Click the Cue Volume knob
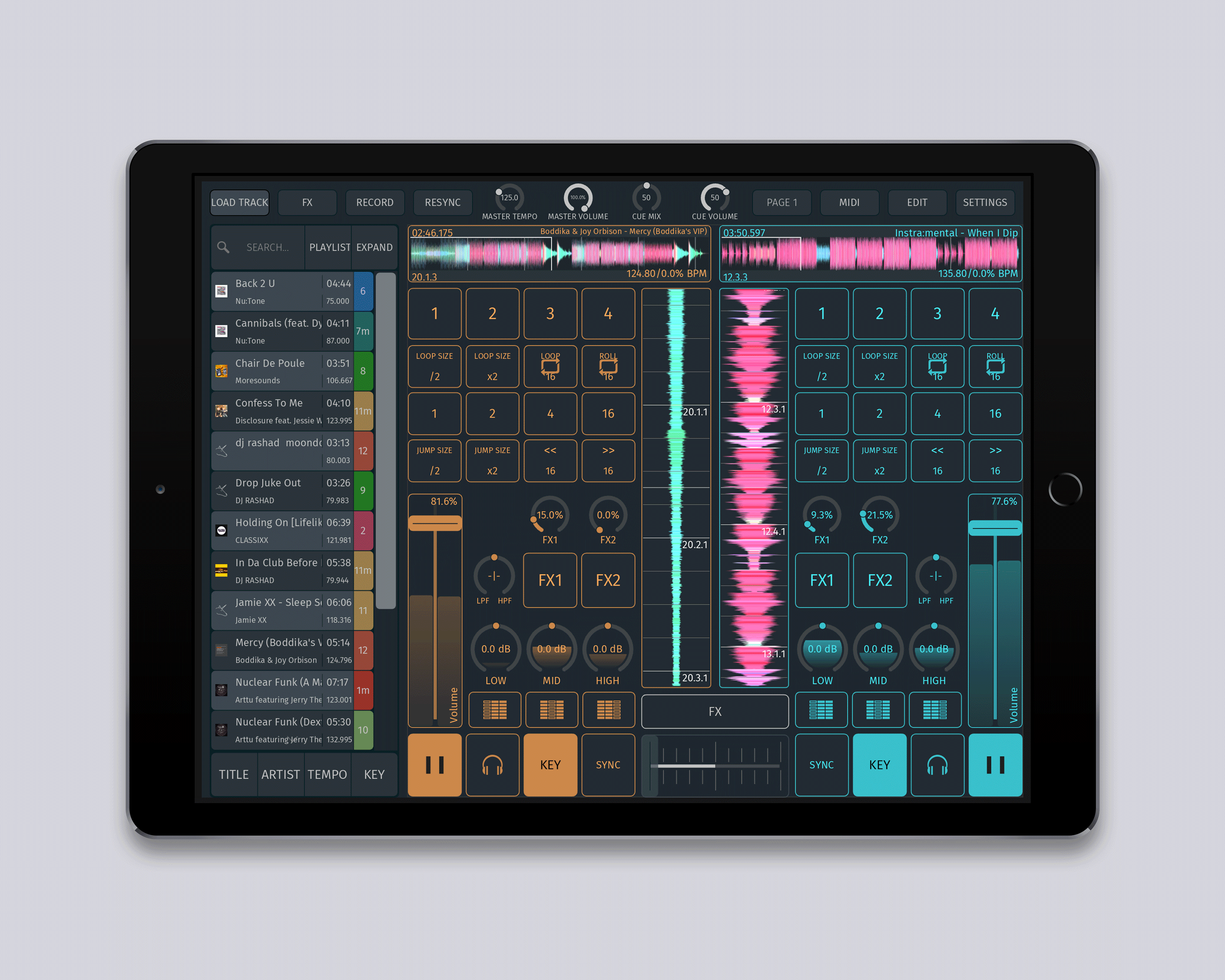The image size is (1225, 980). pyautogui.click(x=715, y=198)
